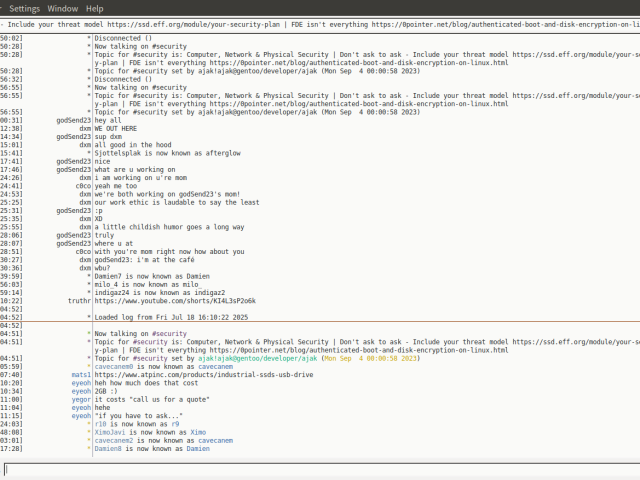The height and width of the screenshot is (480, 640).
Task: Click nickname truthr
Action: (x=80, y=301)
